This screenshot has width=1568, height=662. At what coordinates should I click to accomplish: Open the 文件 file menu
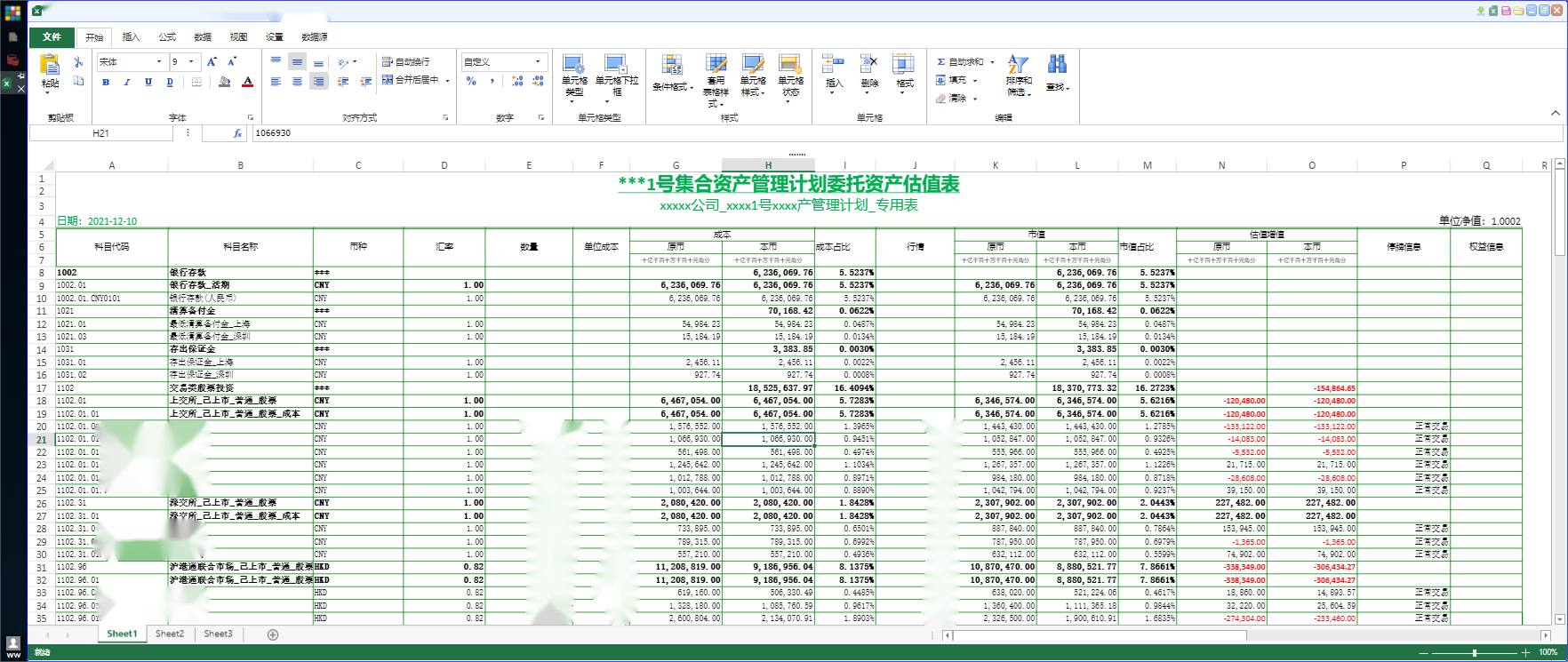tap(52, 36)
